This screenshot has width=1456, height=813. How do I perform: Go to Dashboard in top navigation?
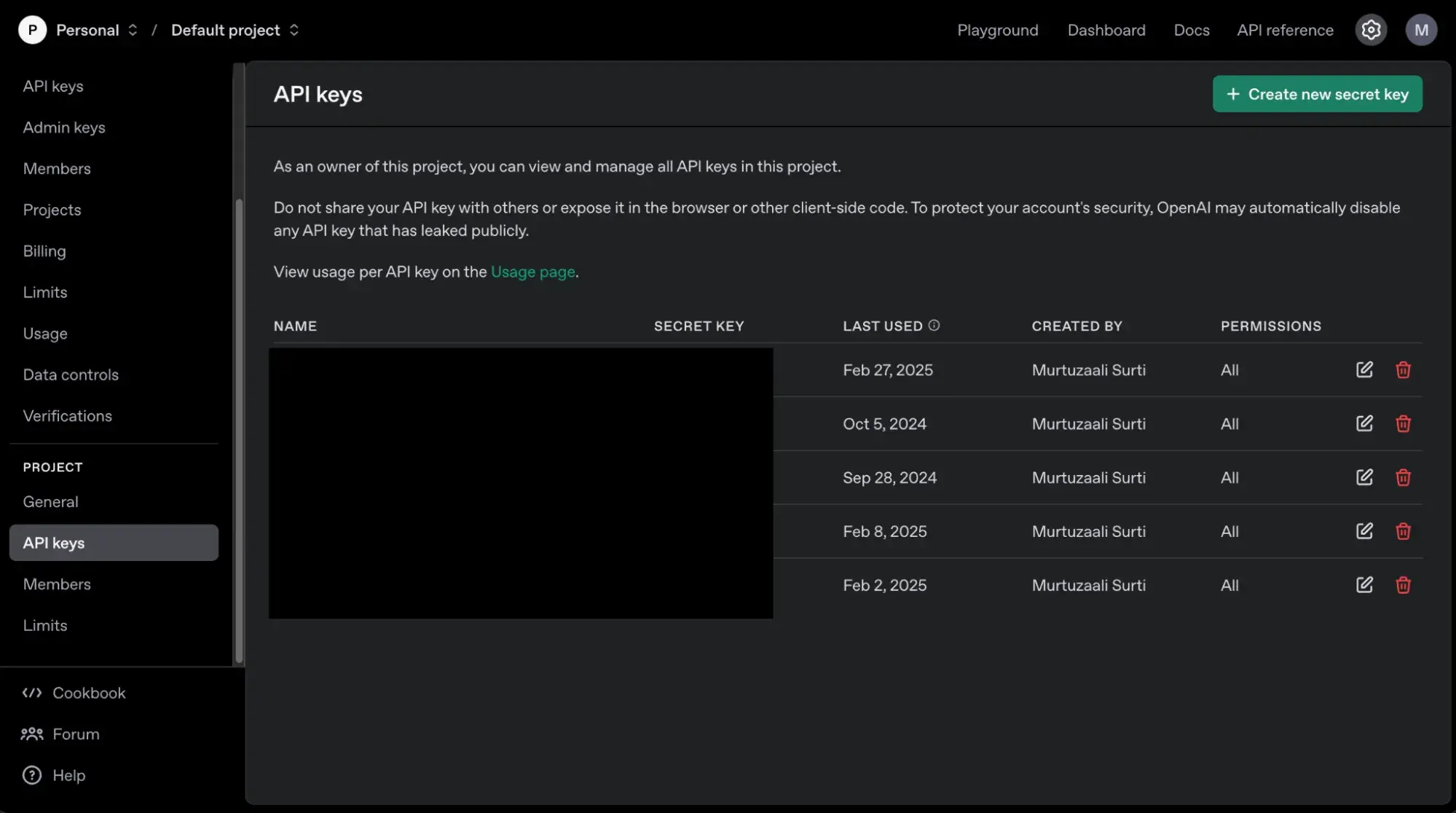click(x=1106, y=30)
